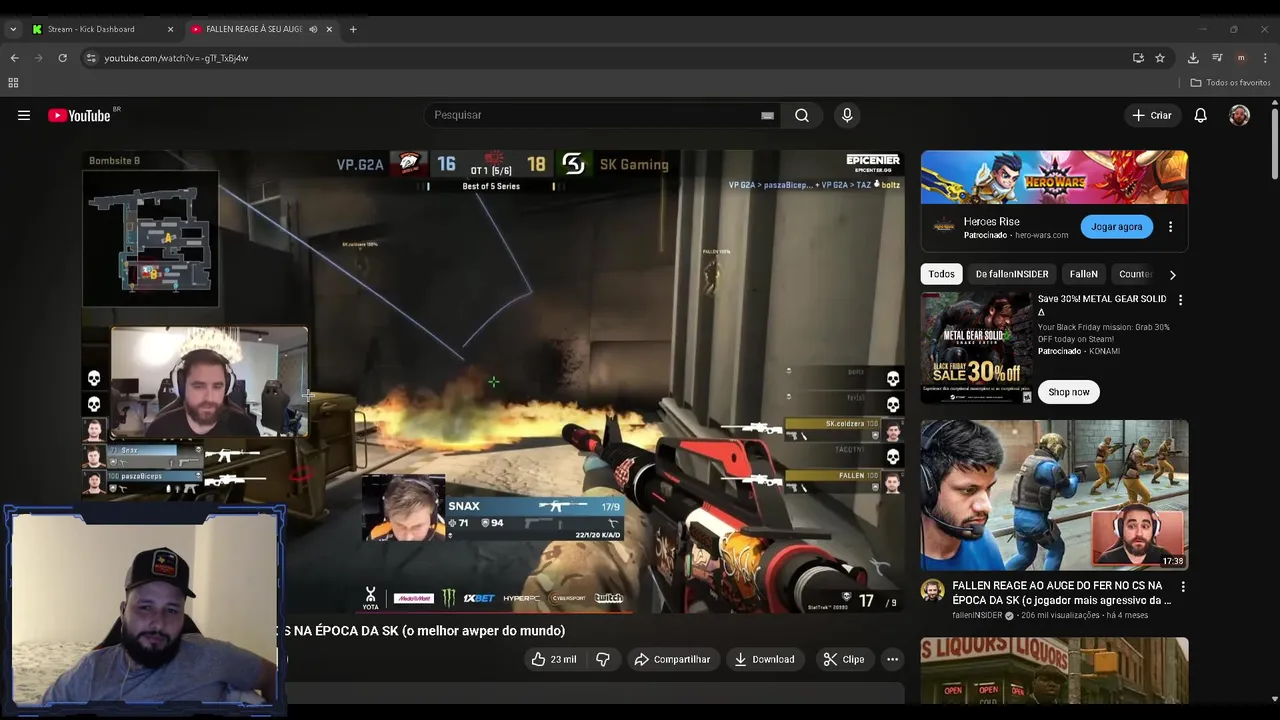
Task: Open the Hero Wars banner ad
Action: 1054,177
